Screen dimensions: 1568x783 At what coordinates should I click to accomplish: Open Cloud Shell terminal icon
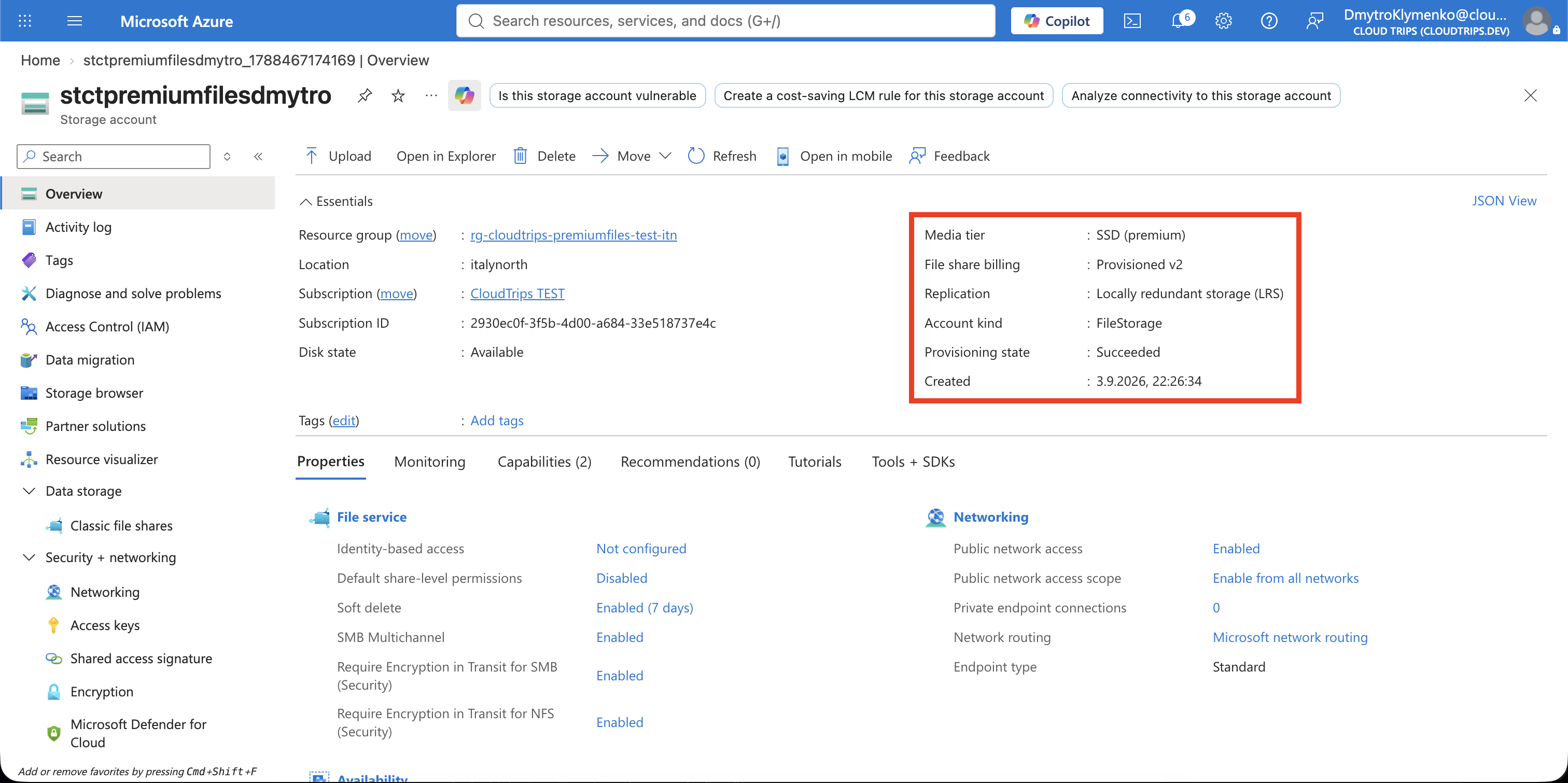pyautogui.click(x=1132, y=21)
